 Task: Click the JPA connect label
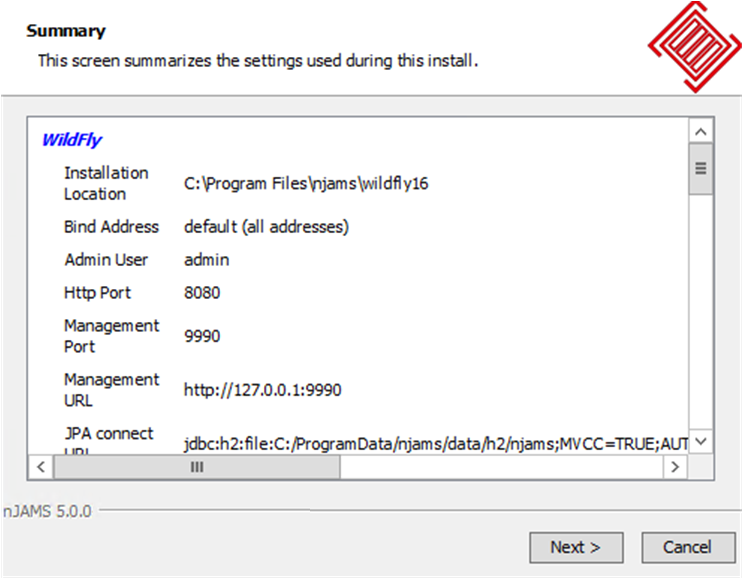point(109,440)
